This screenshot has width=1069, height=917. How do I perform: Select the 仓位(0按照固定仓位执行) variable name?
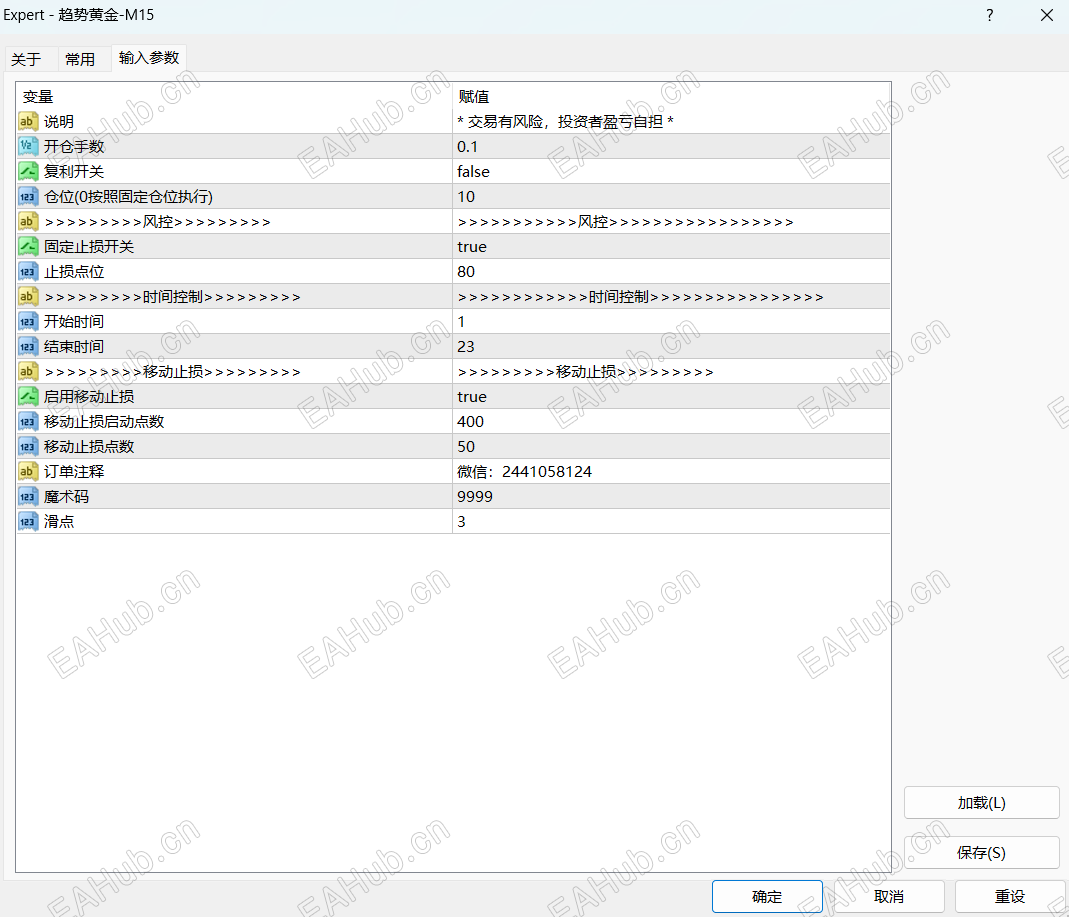[128, 196]
